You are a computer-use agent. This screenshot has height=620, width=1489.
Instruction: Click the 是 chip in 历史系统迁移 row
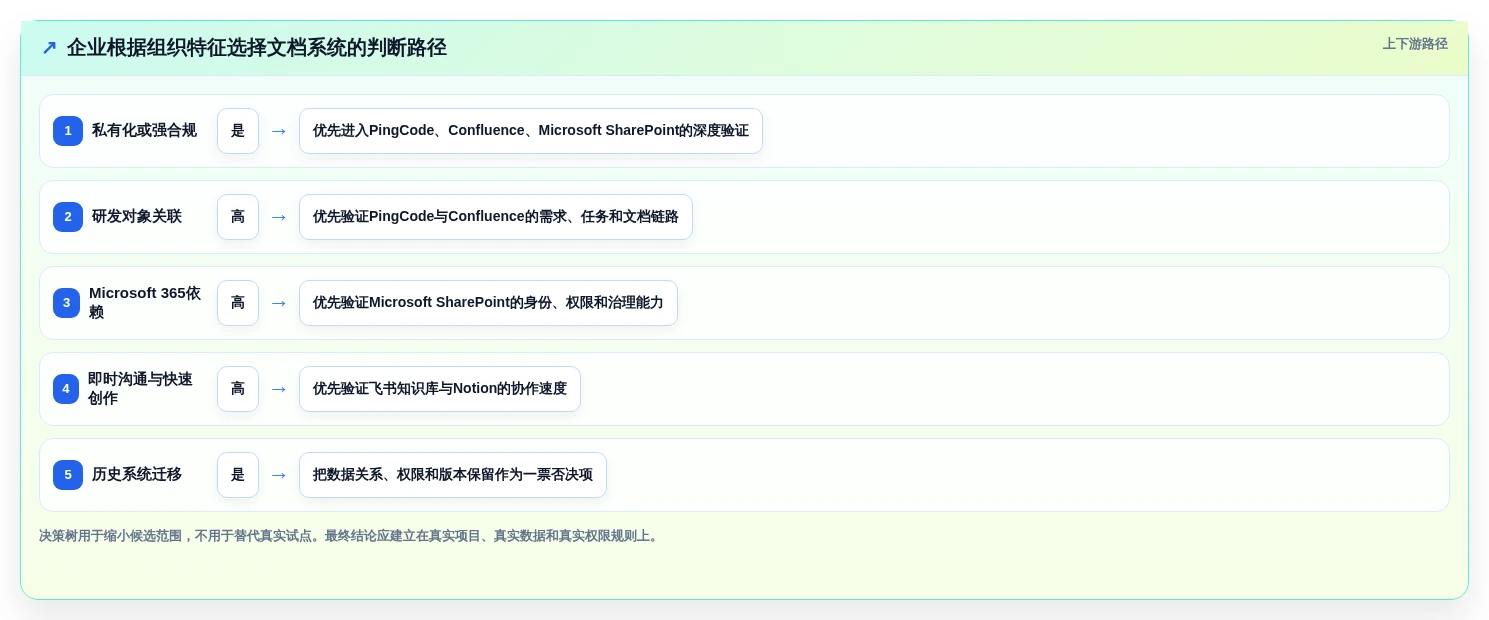coord(238,475)
